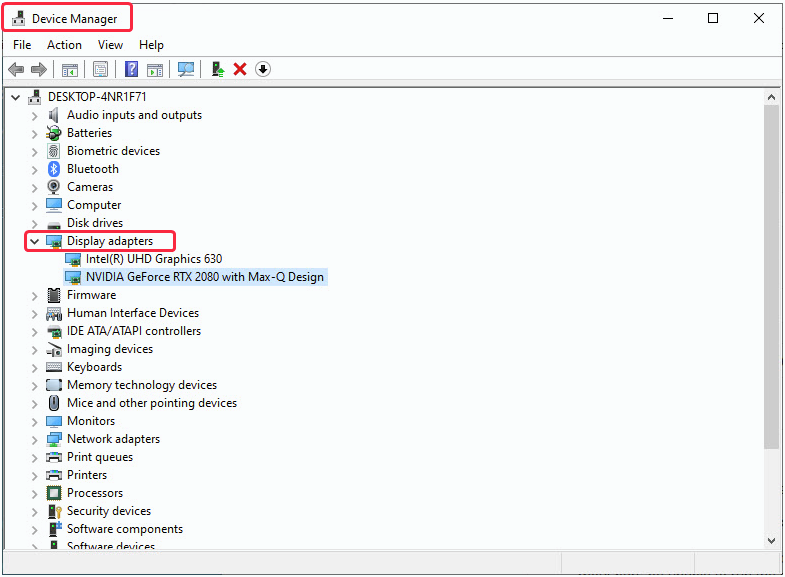
Task: Click the Disable device down-arrow icon
Action: (263, 69)
